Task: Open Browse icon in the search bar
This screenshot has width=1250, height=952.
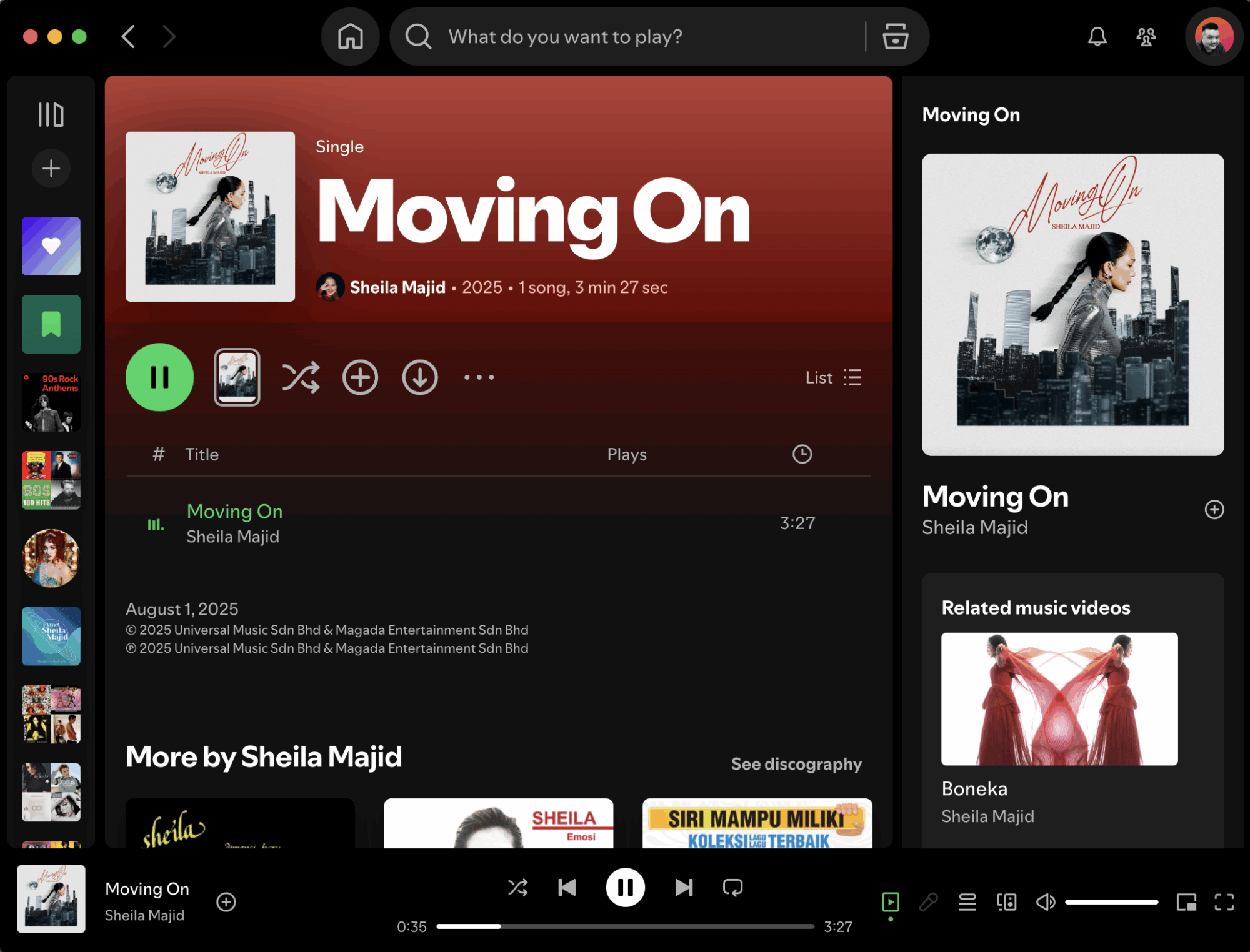Action: tap(895, 37)
